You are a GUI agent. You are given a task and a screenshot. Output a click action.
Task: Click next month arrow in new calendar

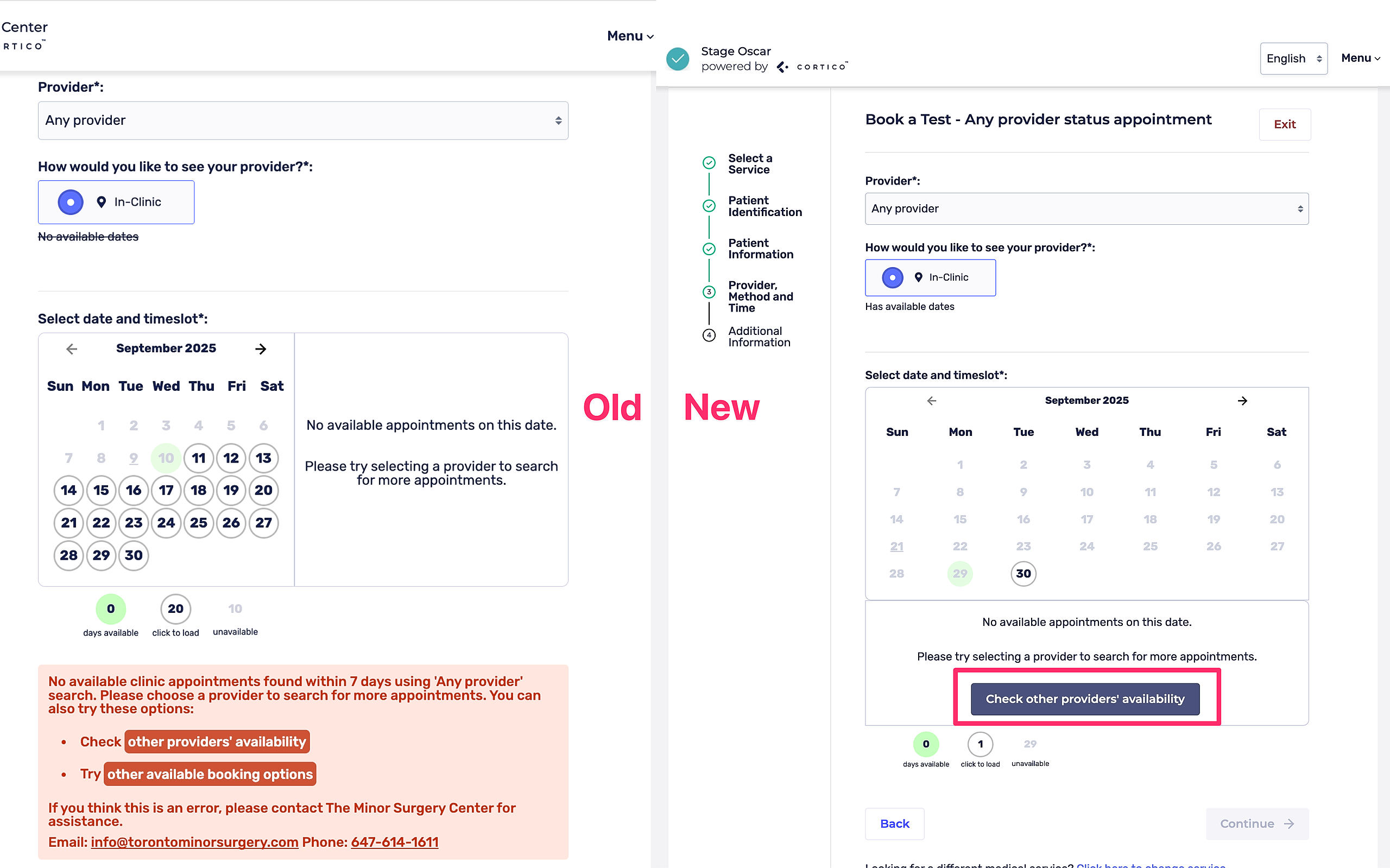[1242, 401]
